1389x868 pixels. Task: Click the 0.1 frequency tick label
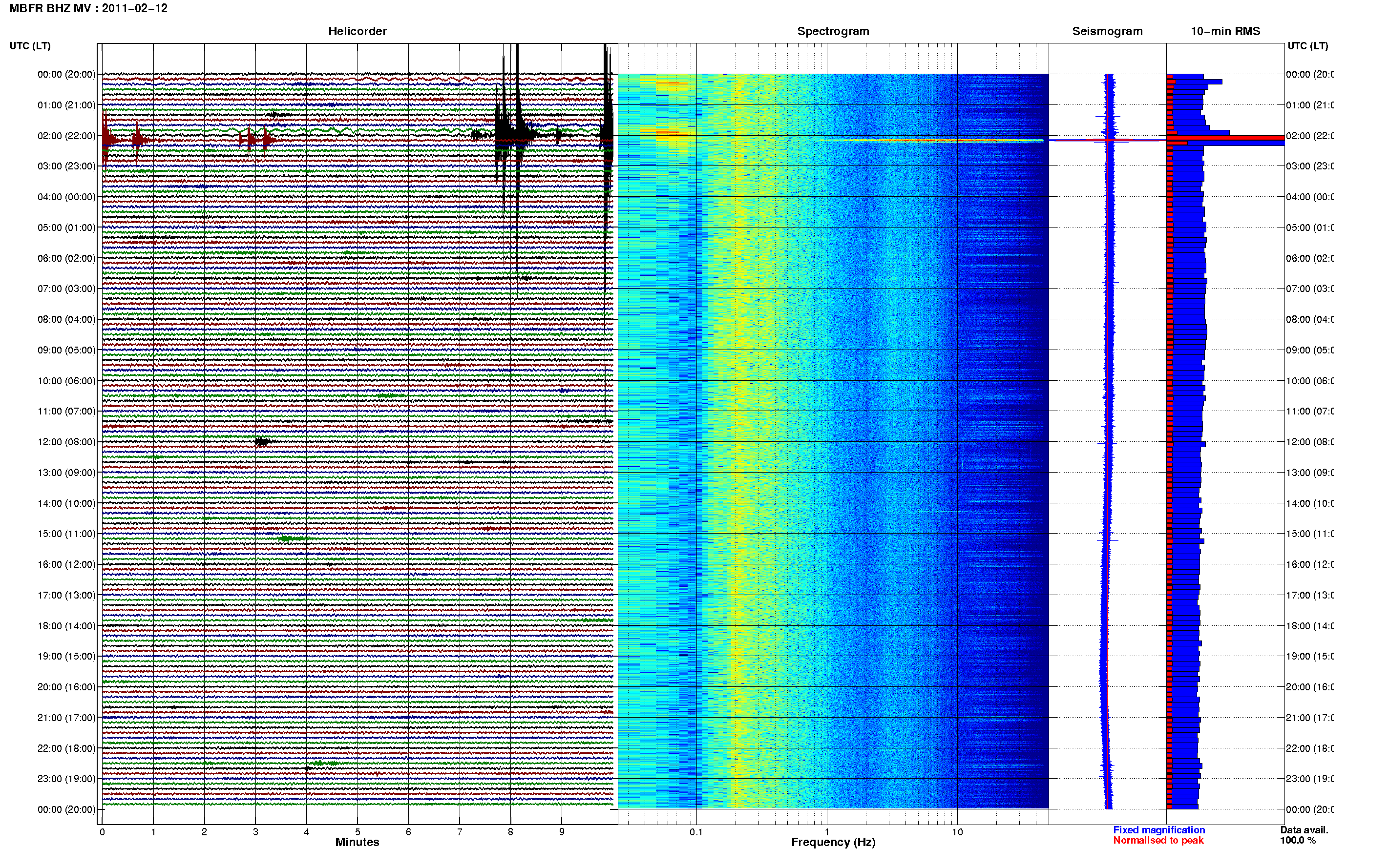696,832
